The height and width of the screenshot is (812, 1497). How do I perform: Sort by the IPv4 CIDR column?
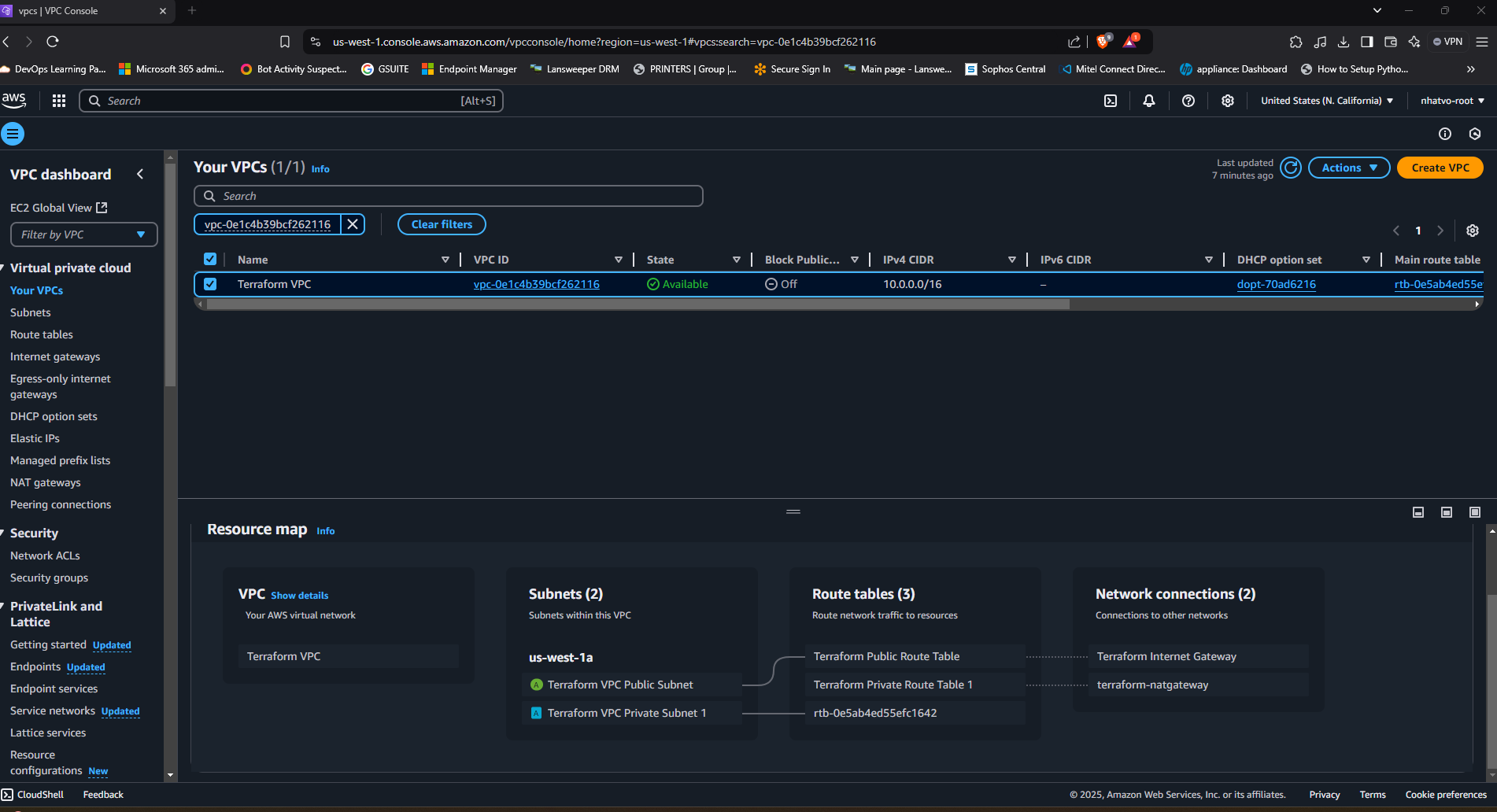click(x=1012, y=260)
